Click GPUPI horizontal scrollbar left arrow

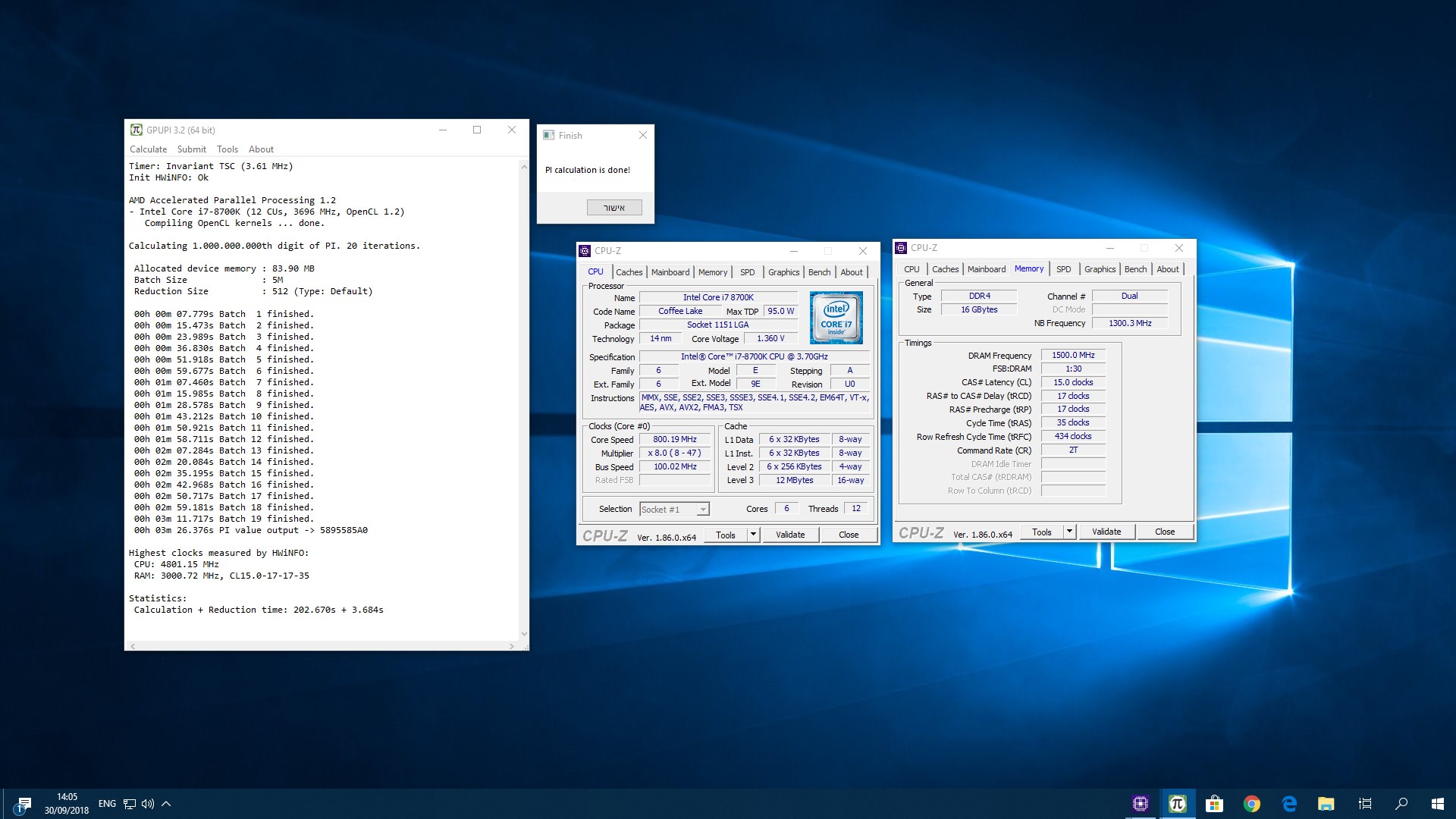(133, 646)
